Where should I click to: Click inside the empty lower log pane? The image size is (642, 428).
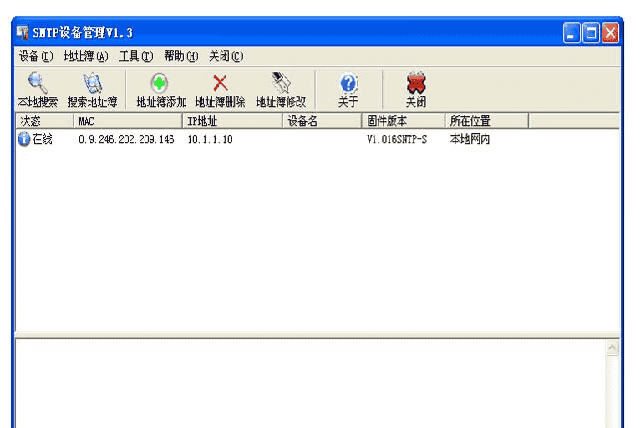point(300,385)
